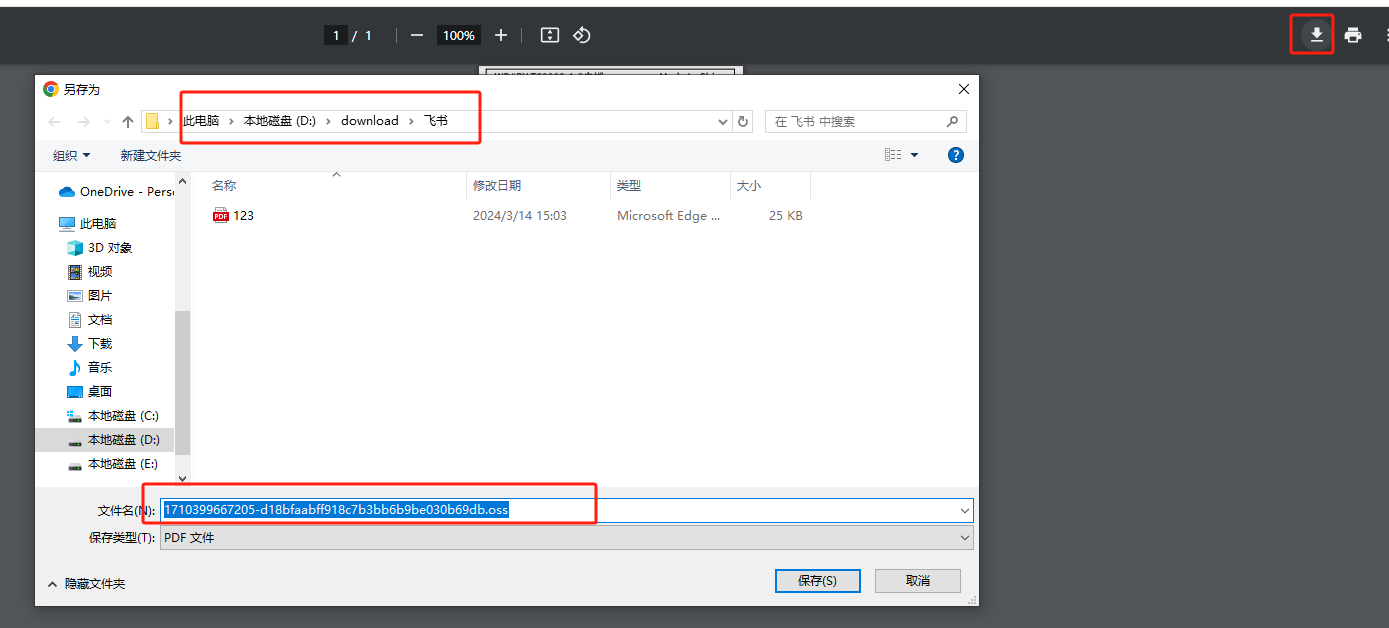Click the PDF print icon

[x=1353, y=35]
